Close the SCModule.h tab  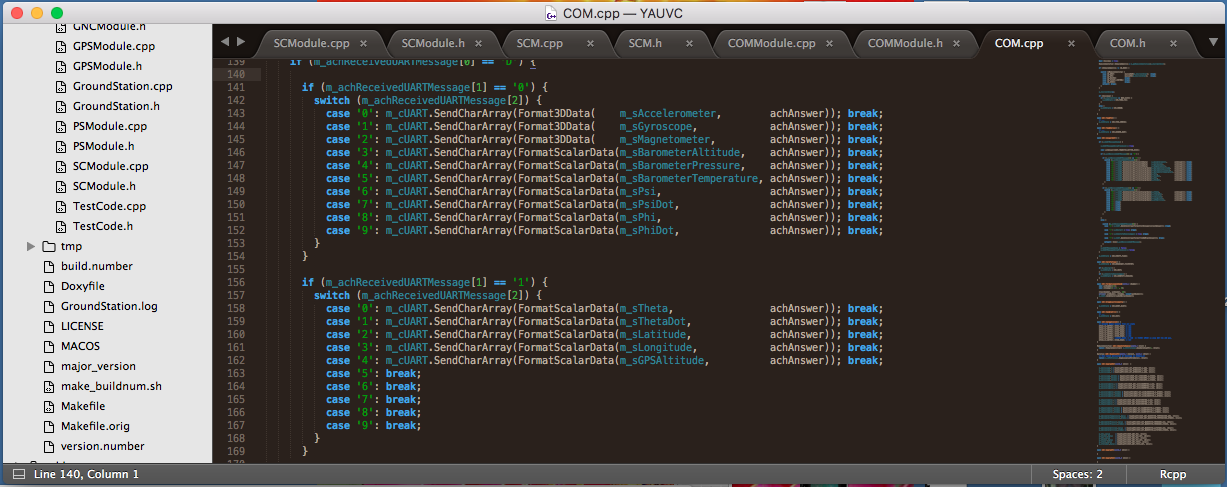pyautogui.click(x=479, y=44)
